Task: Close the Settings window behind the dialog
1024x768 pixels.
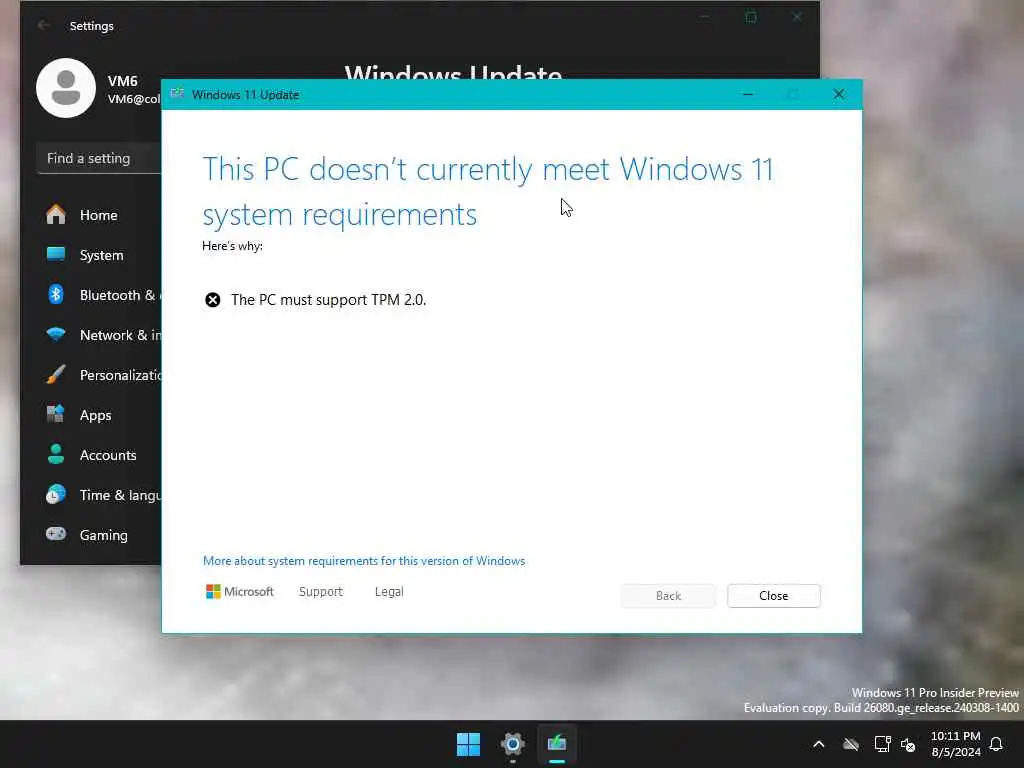Action: (797, 17)
